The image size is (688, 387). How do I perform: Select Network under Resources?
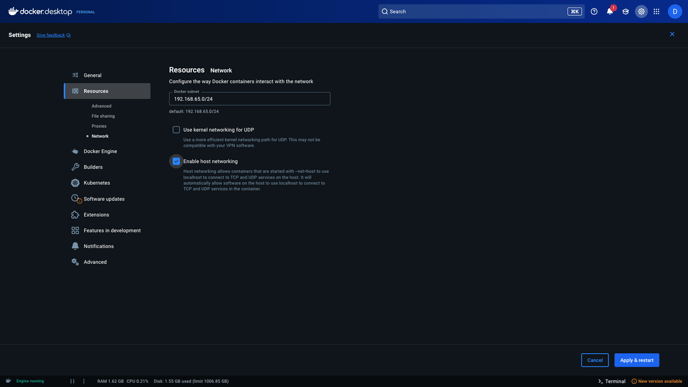[x=100, y=136]
